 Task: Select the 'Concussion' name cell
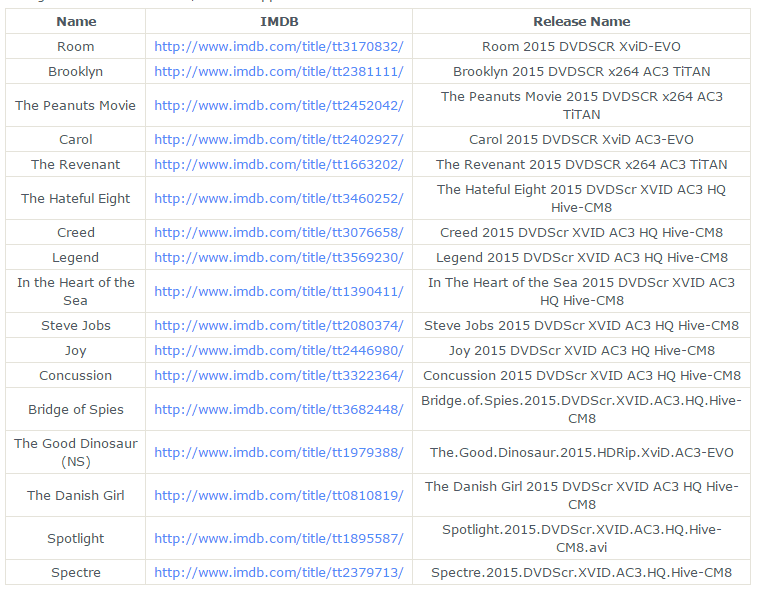pos(76,376)
